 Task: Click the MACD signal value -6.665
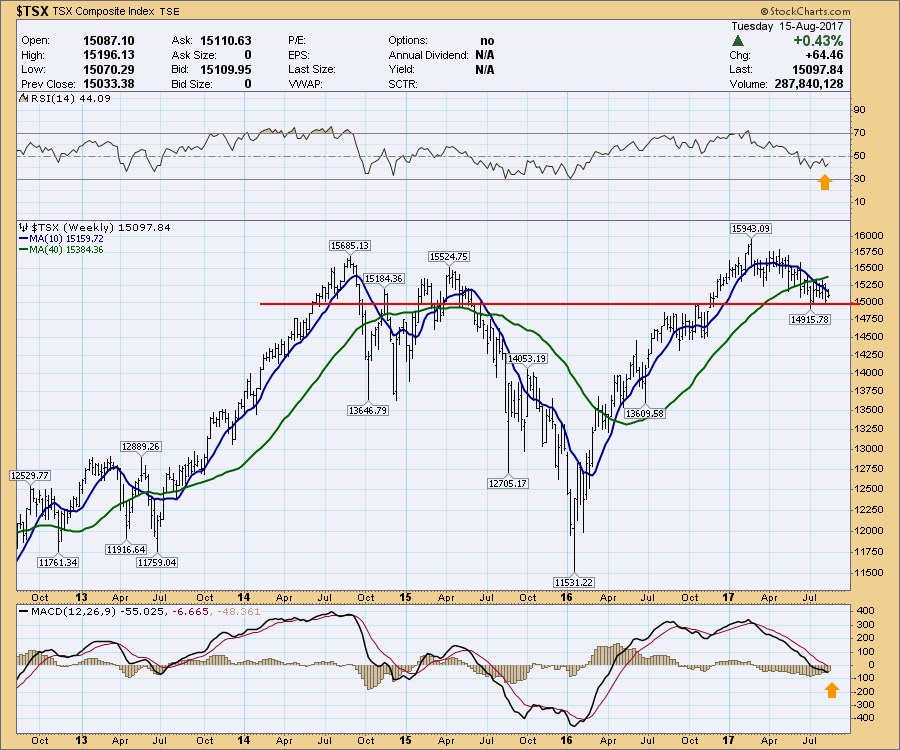tap(189, 612)
